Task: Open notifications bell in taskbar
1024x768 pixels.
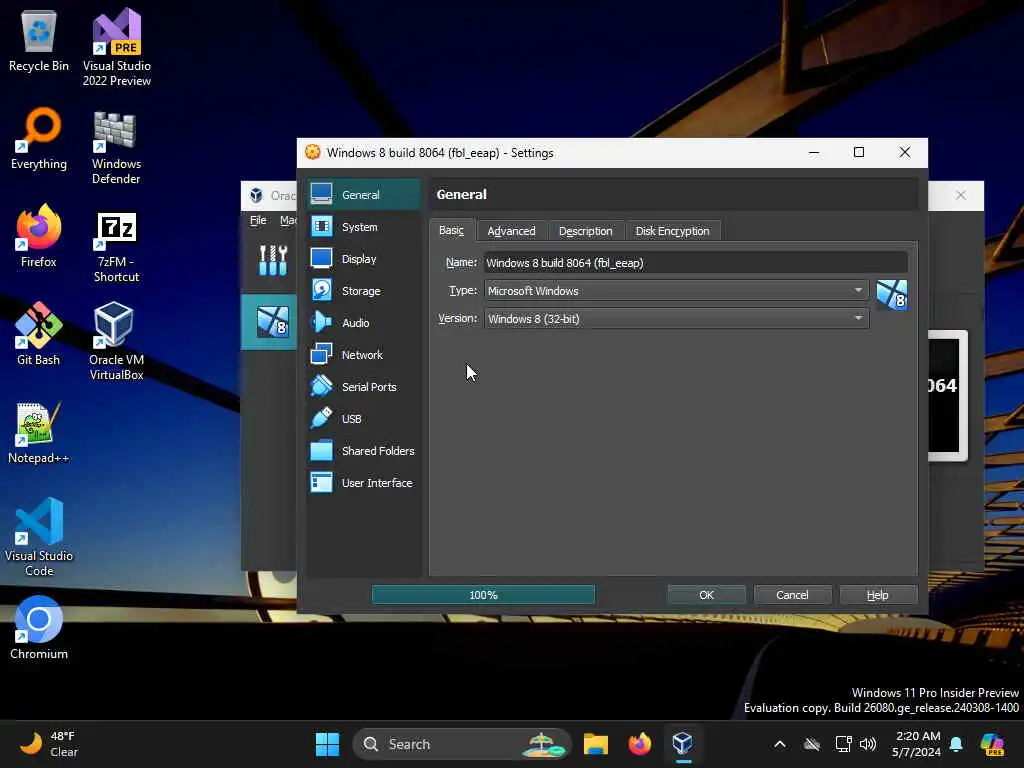Action: click(x=957, y=744)
